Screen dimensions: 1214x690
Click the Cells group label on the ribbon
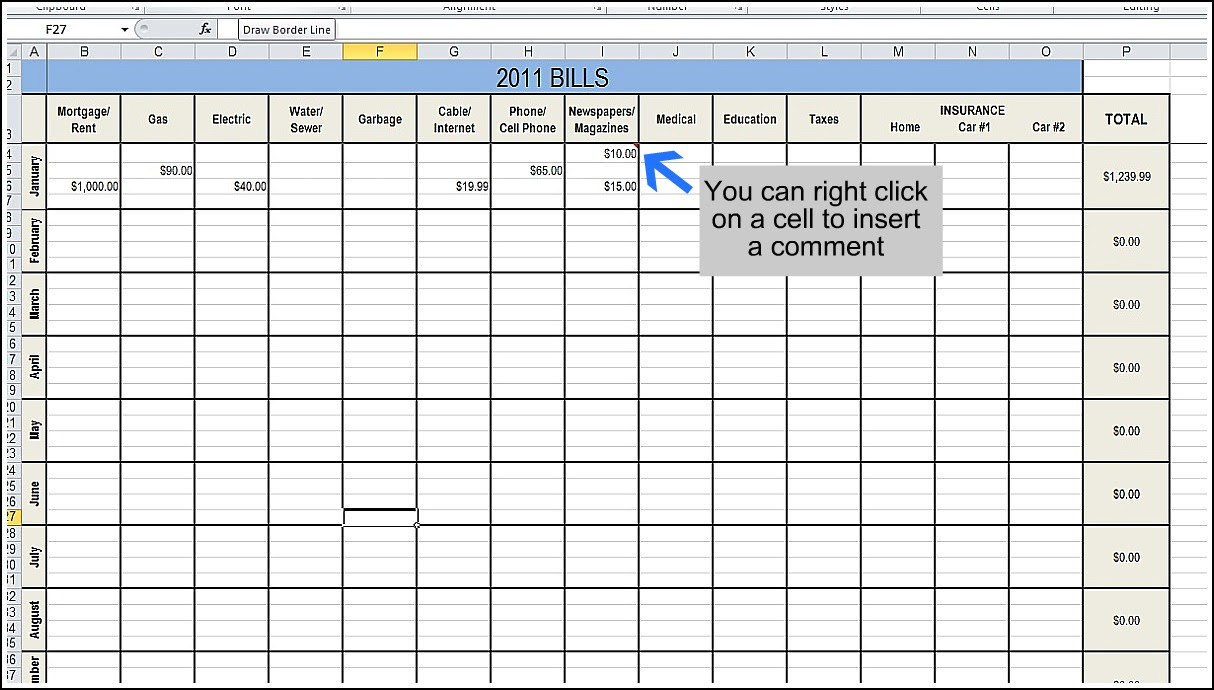pyautogui.click(x=988, y=7)
